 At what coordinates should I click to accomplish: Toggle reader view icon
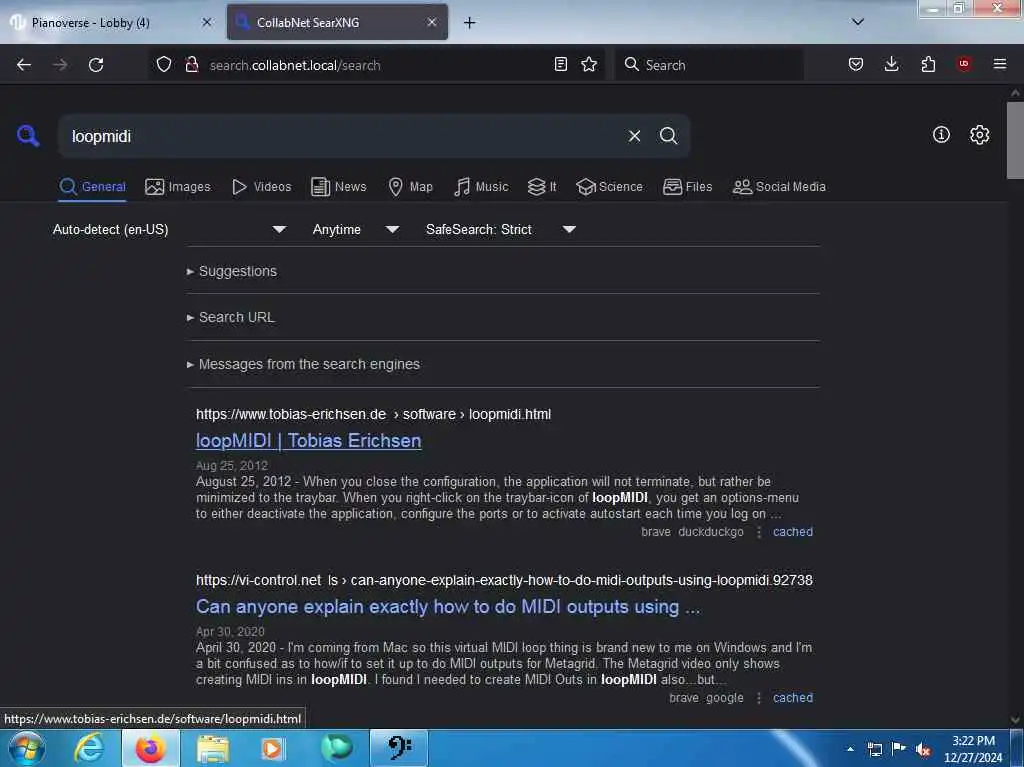(x=560, y=64)
